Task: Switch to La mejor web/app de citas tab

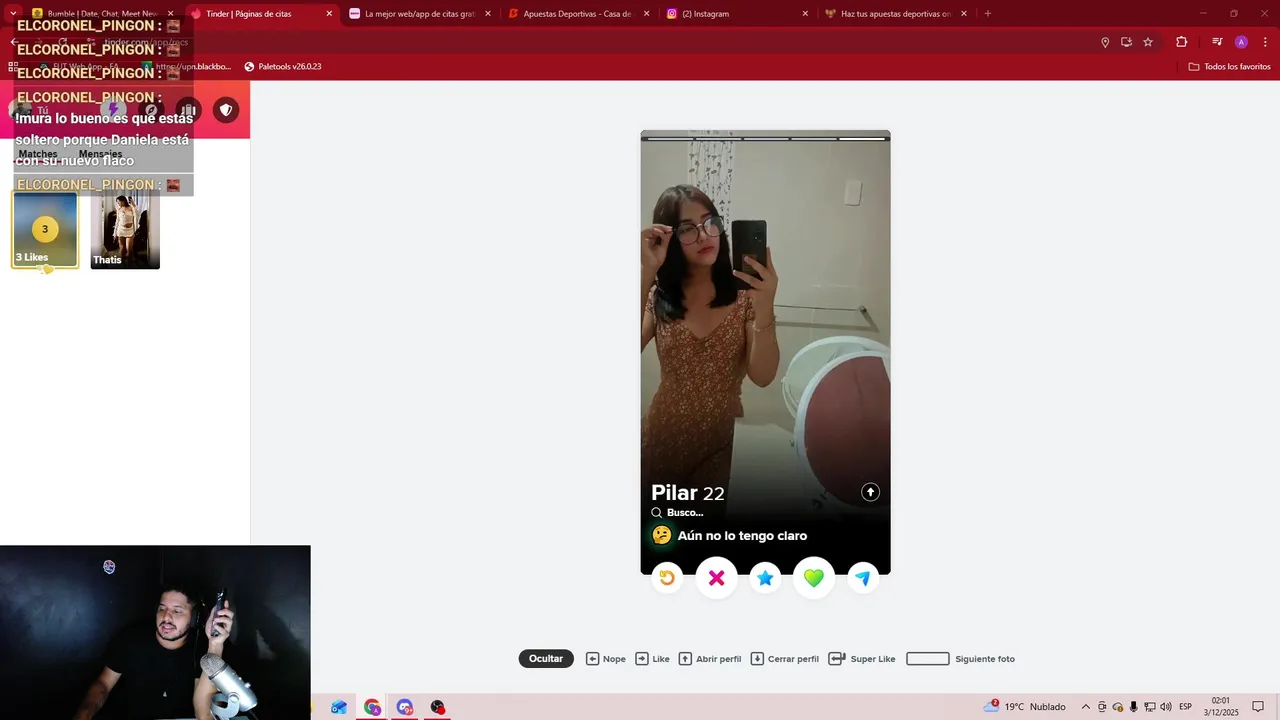Action: pos(418,14)
